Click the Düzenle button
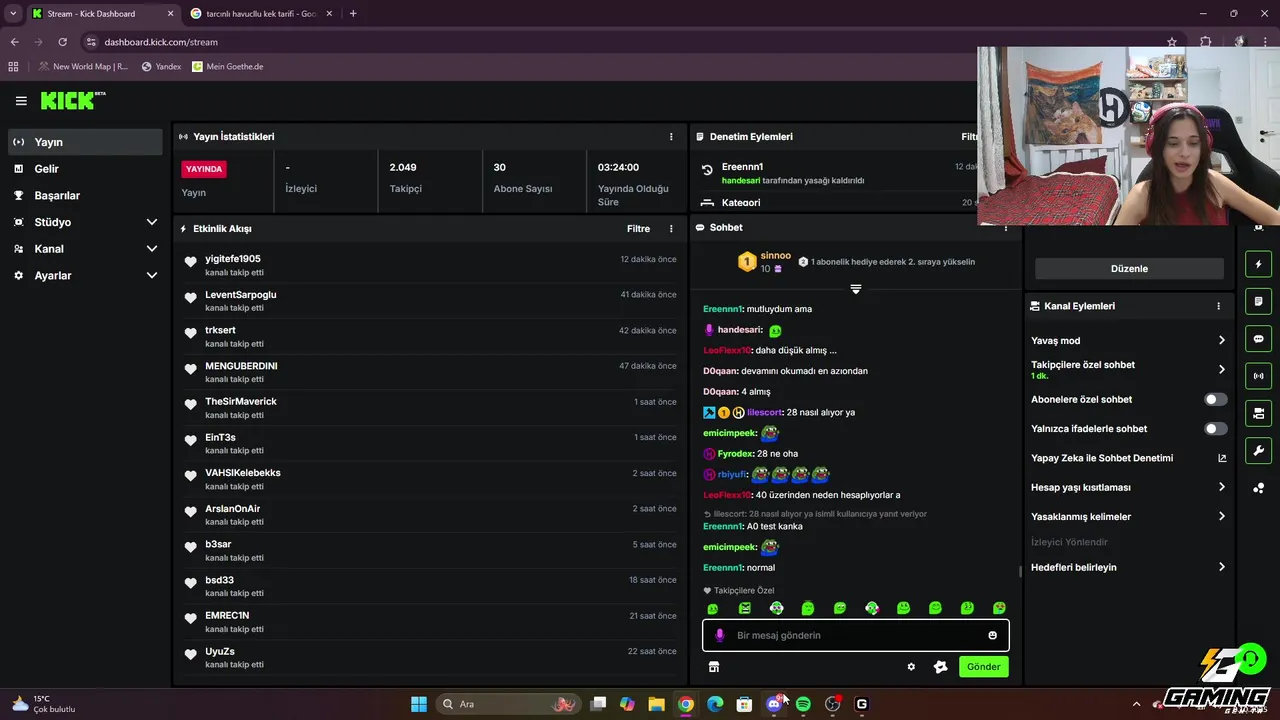Screen dimensions: 1280x720 1129,268
